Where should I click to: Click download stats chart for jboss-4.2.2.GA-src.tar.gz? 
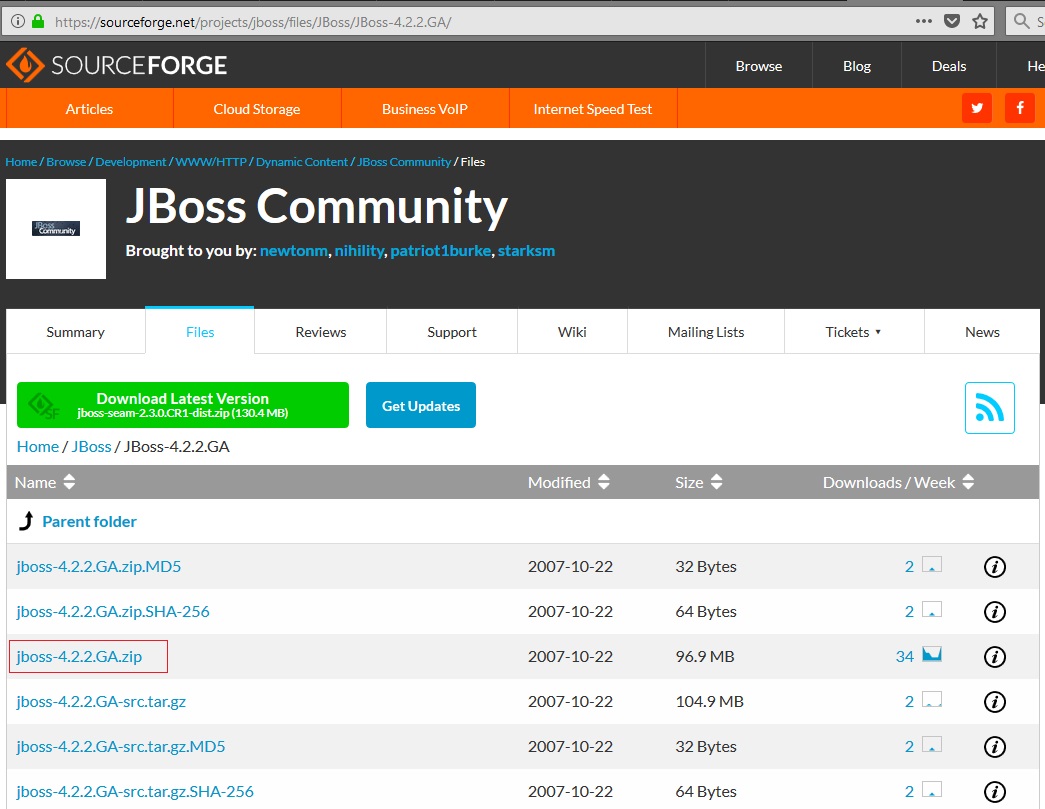point(932,698)
